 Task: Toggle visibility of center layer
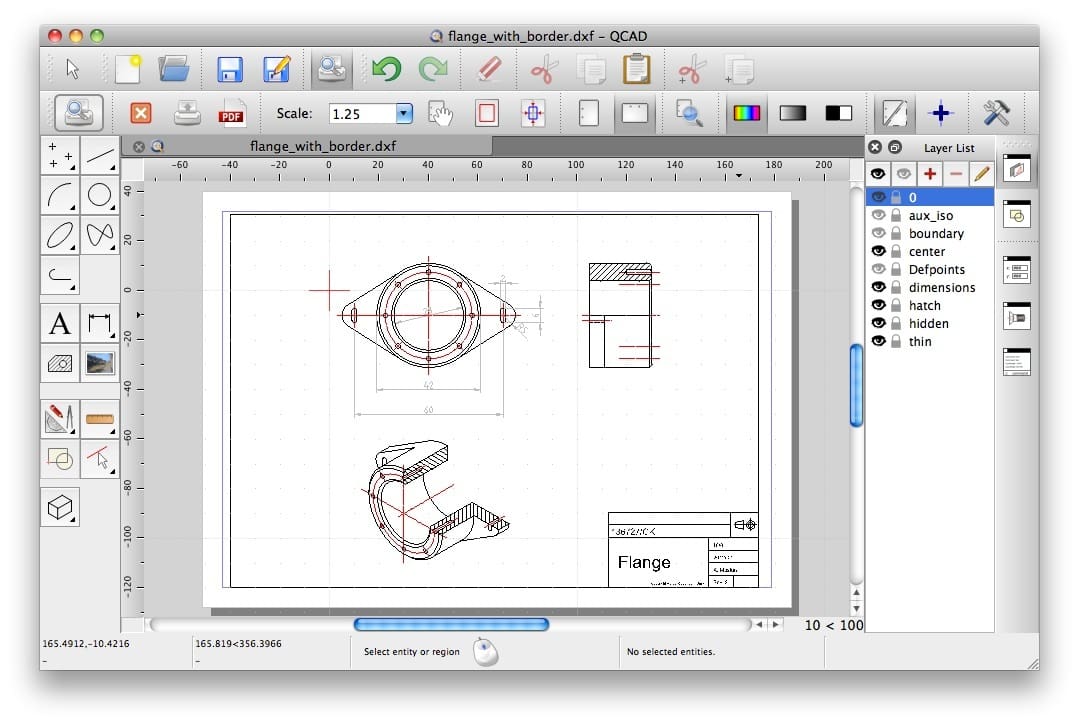click(879, 251)
